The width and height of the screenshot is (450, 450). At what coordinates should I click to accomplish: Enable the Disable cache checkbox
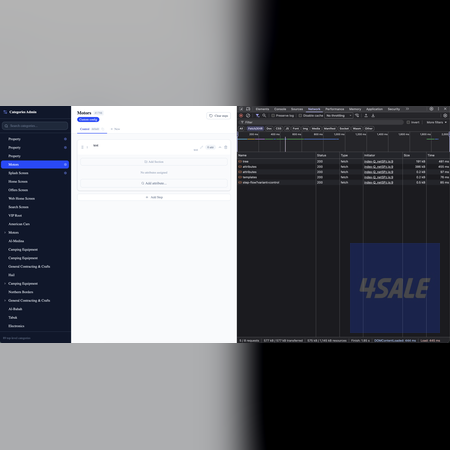click(x=300, y=116)
